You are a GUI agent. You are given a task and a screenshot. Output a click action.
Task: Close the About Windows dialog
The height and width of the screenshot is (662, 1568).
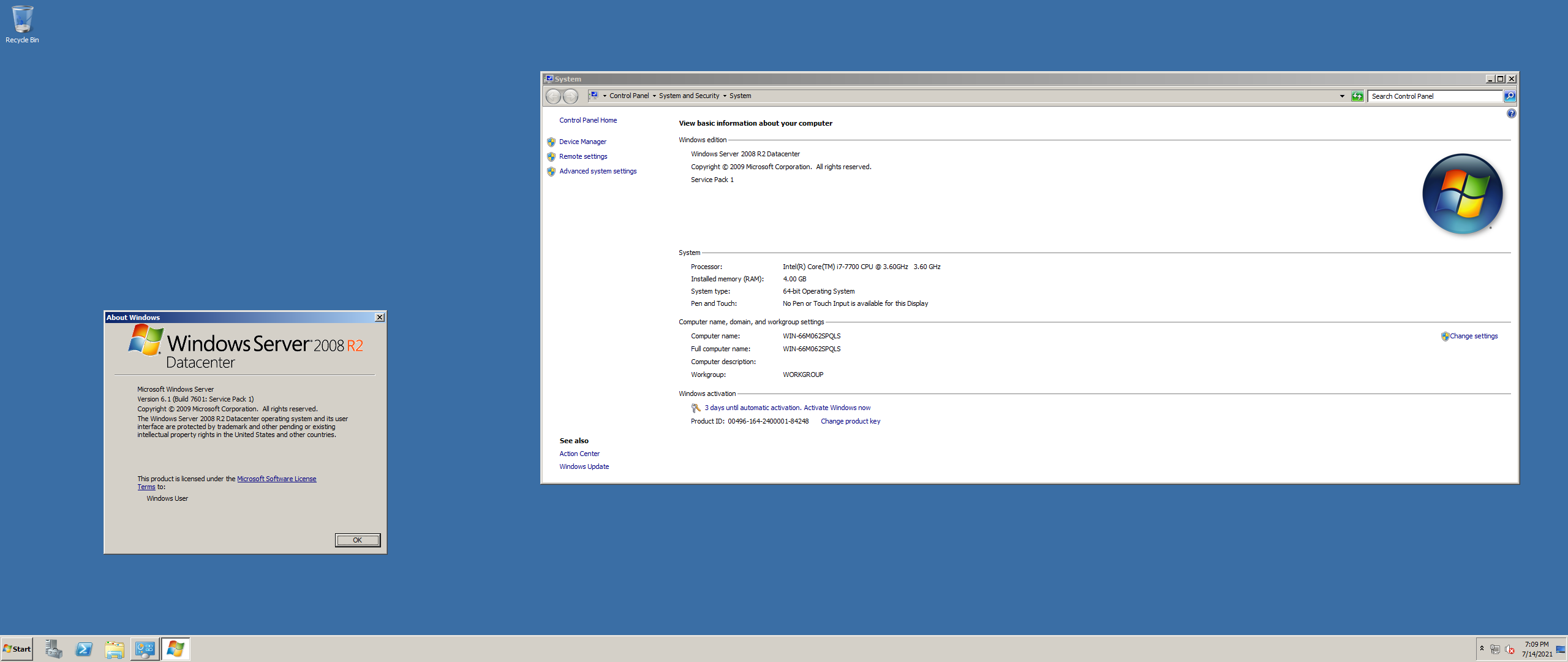click(380, 318)
